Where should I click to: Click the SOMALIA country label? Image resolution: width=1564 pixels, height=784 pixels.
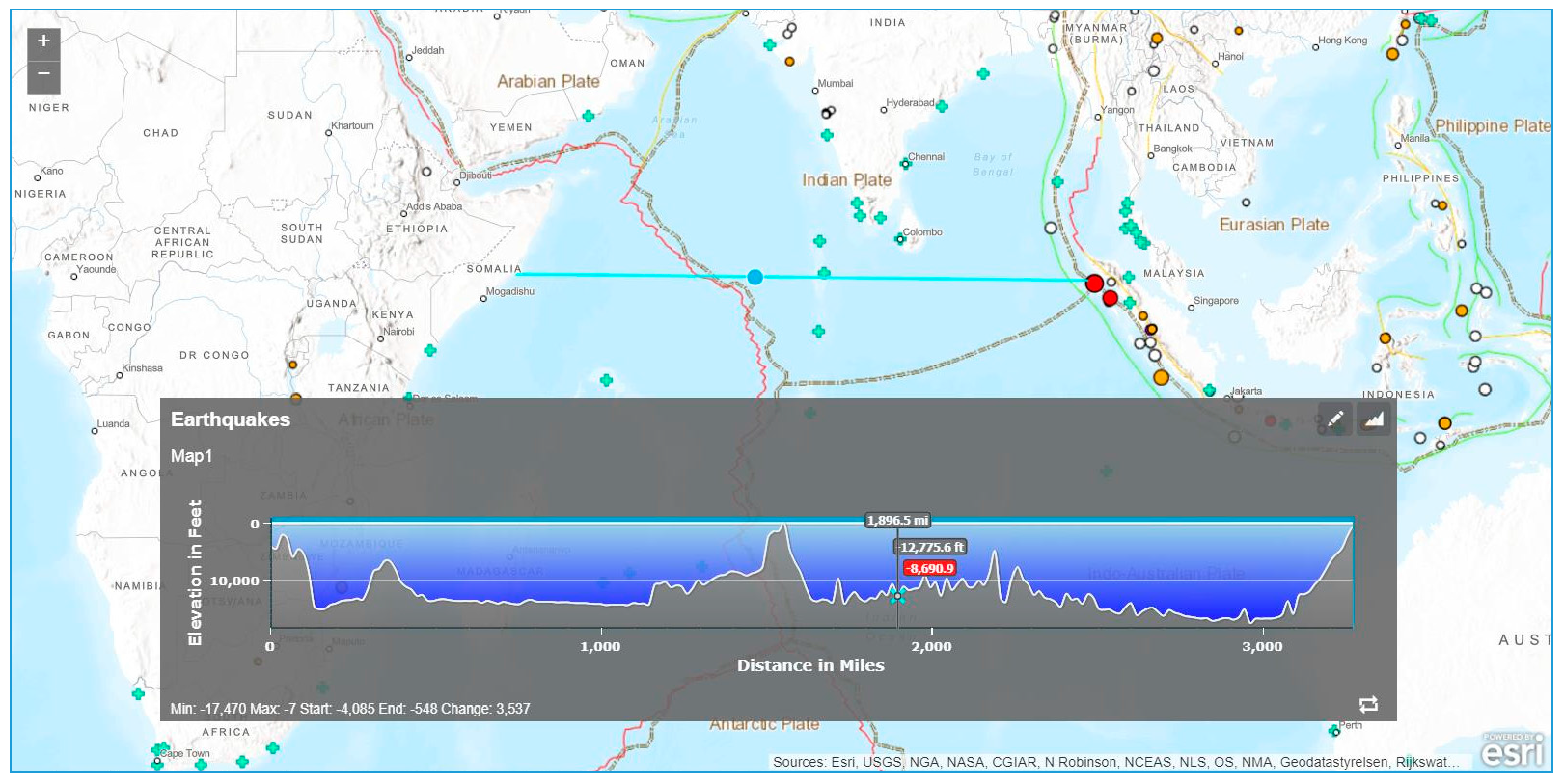(494, 269)
